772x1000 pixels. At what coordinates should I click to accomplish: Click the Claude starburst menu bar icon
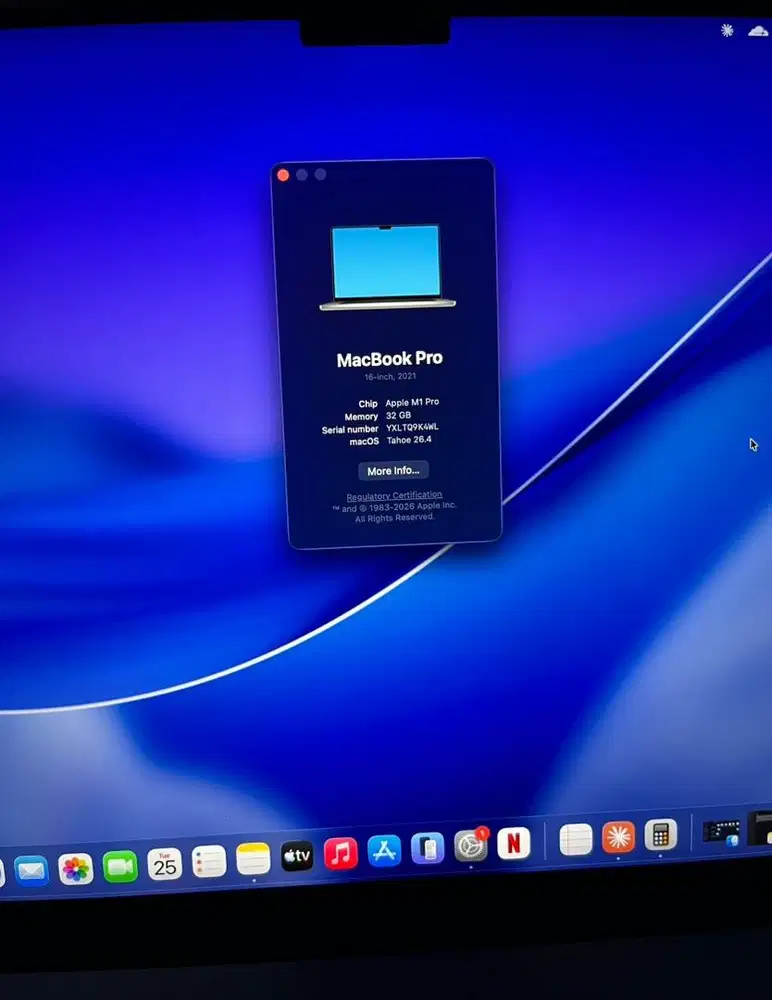tap(727, 30)
